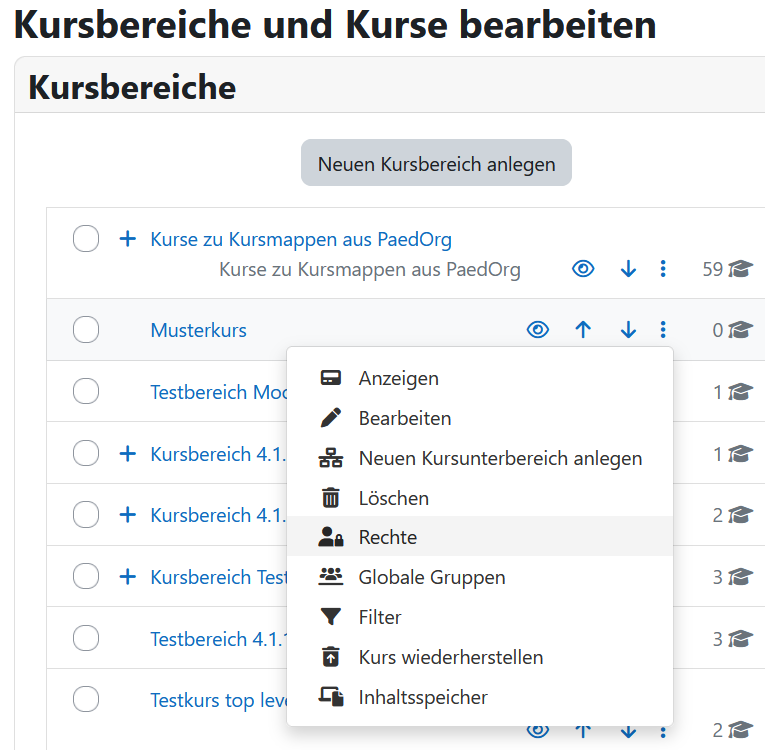Click the pencil icon beside Bearbeiten
This screenshot has width=765, height=750.
pyautogui.click(x=331, y=418)
